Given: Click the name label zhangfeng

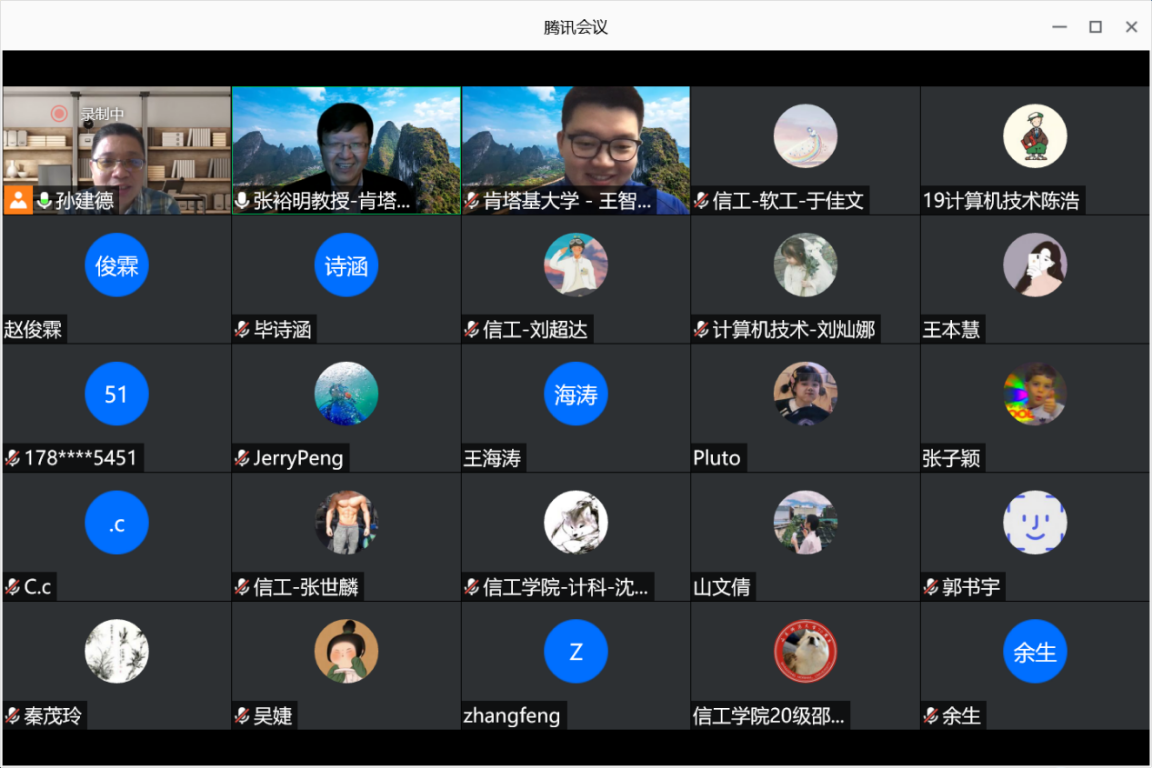Looking at the screenshot, I should point(511,715).
